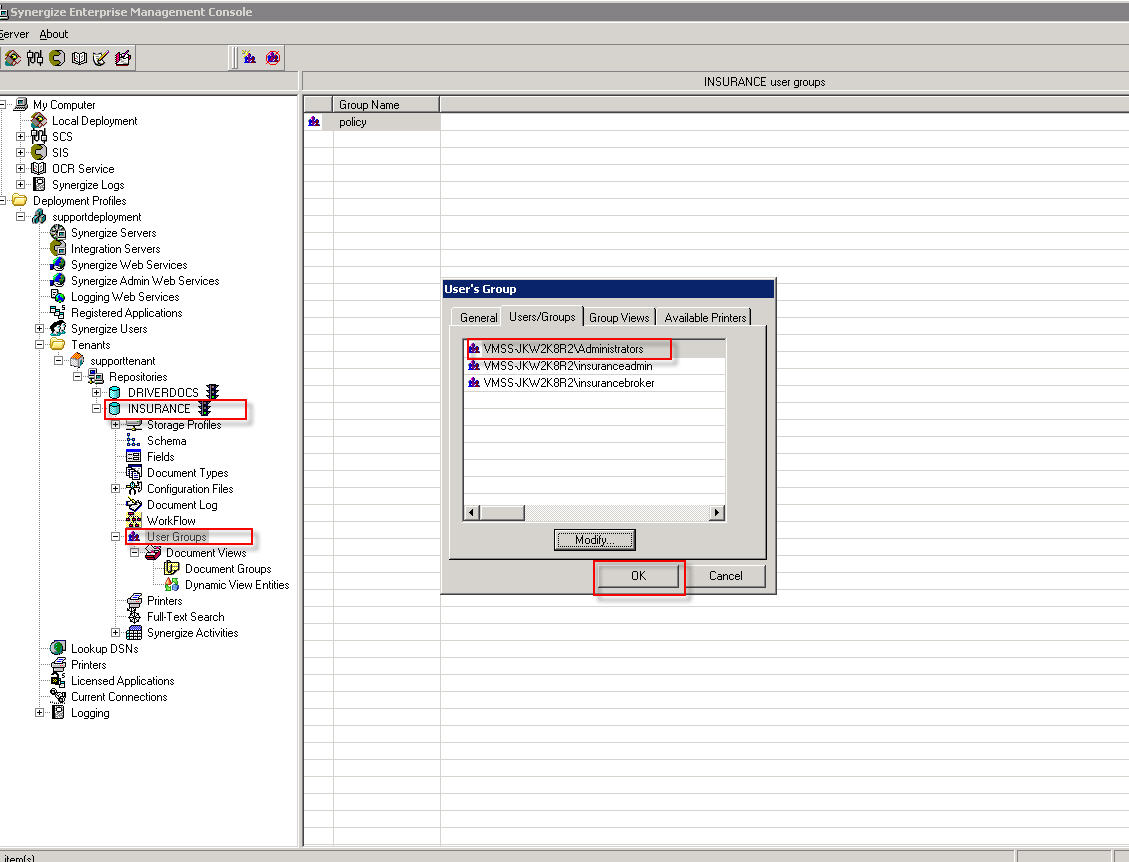Screen dimensions: 1129x862
Task: Click the Lookup DSNs icon
Action: pyautogui.click(x=58, y=648)
